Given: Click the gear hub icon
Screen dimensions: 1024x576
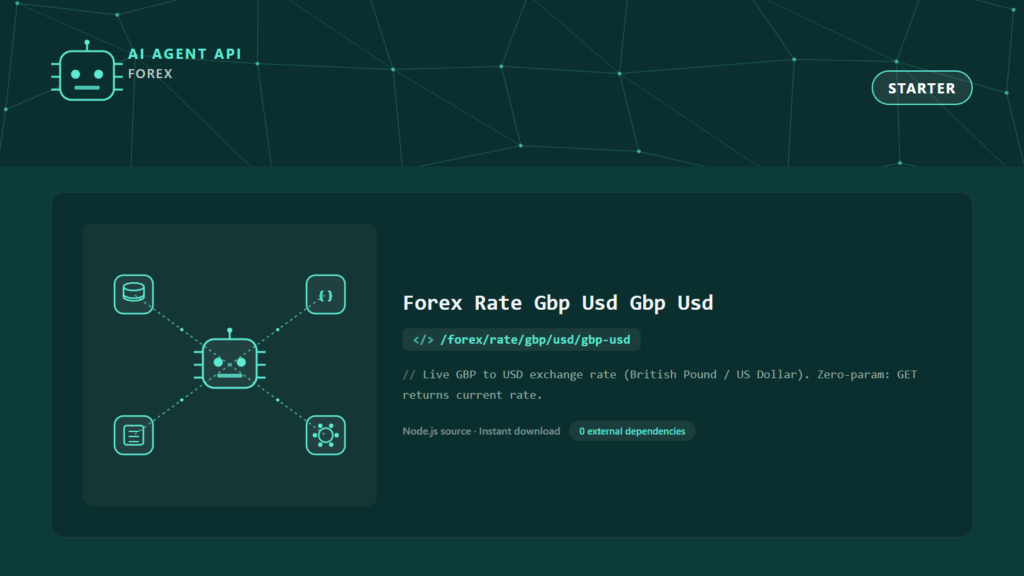Looking at the screenshot, I should (x=325, y=435).
